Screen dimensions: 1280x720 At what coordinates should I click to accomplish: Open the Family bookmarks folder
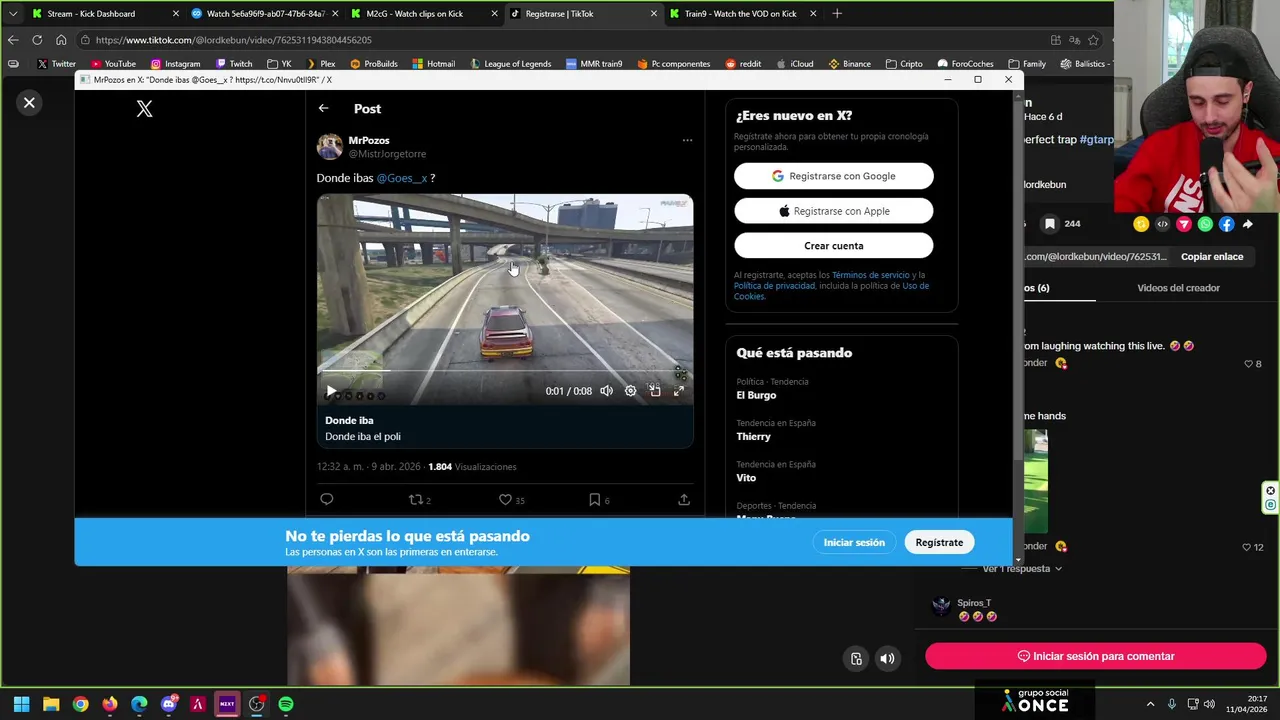1027,64
